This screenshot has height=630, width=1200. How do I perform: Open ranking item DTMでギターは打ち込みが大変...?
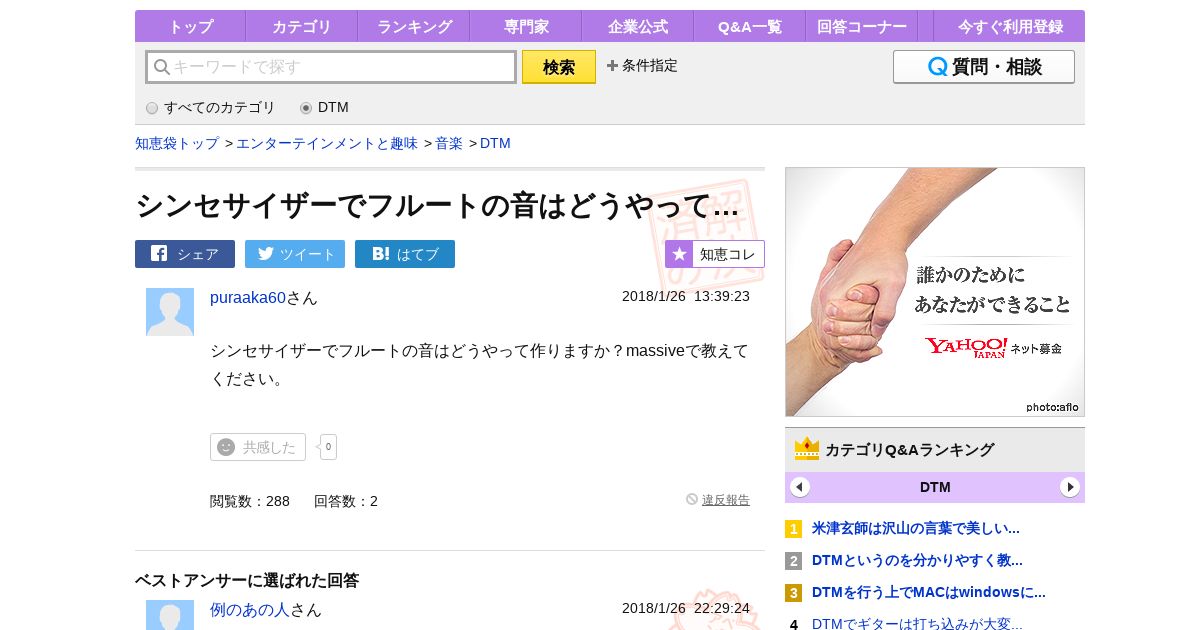click(x=917, y=623)
